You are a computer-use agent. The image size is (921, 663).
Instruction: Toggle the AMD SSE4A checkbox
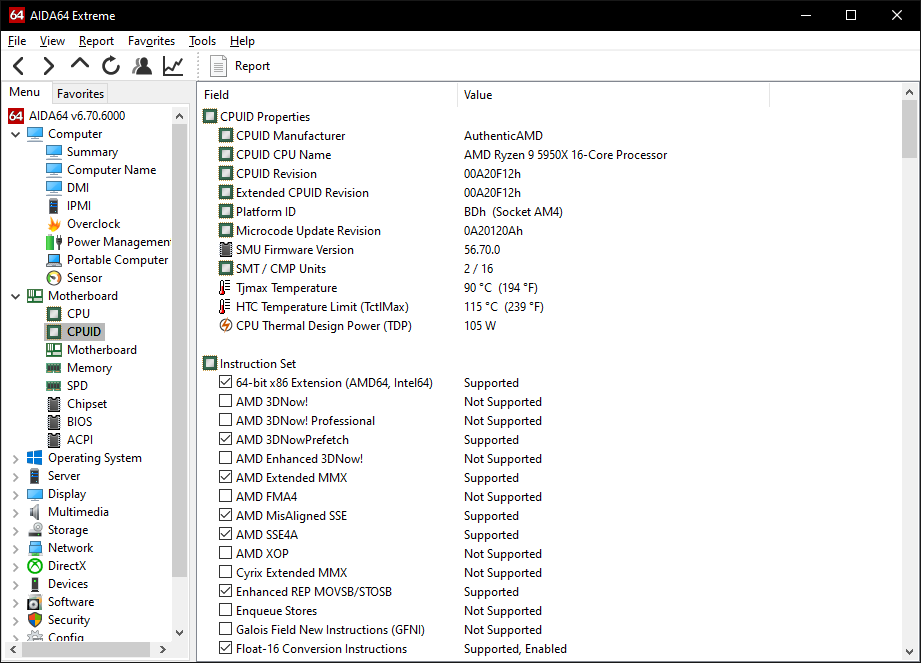click(226, 535)
